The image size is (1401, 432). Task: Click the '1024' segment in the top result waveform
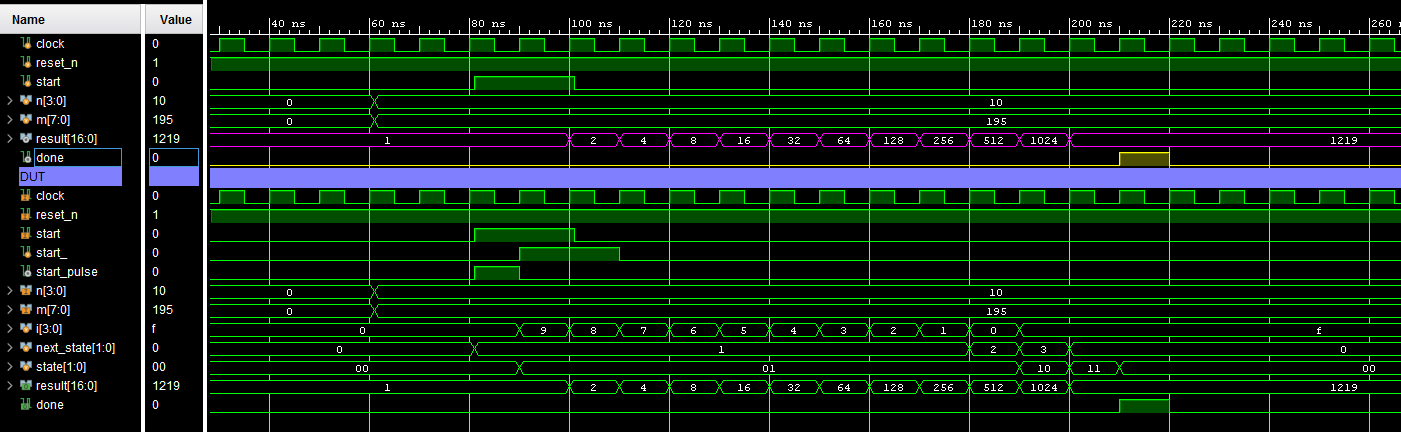tap(1044, 140)
